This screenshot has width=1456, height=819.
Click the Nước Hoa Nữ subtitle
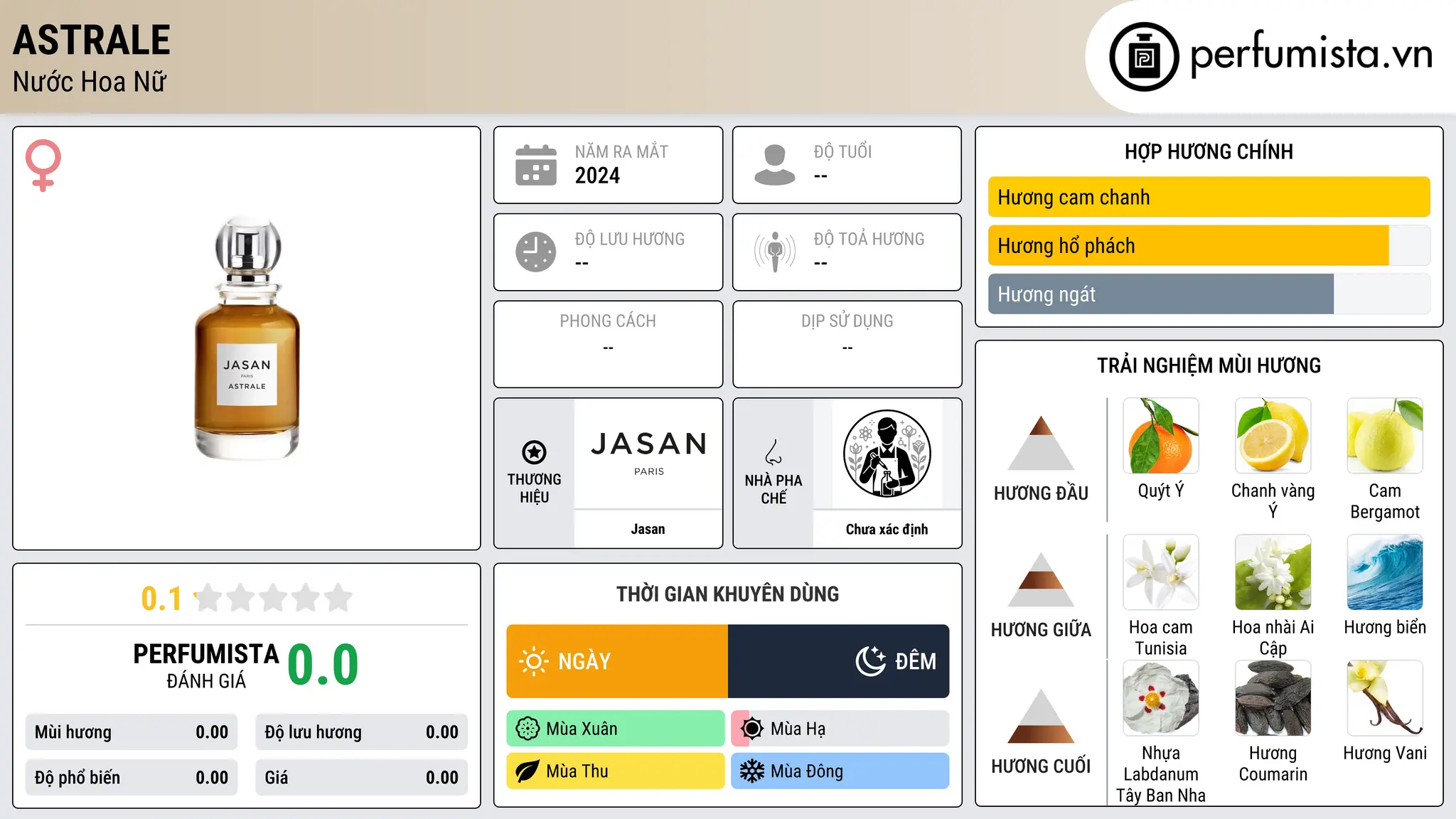point(90,82)
